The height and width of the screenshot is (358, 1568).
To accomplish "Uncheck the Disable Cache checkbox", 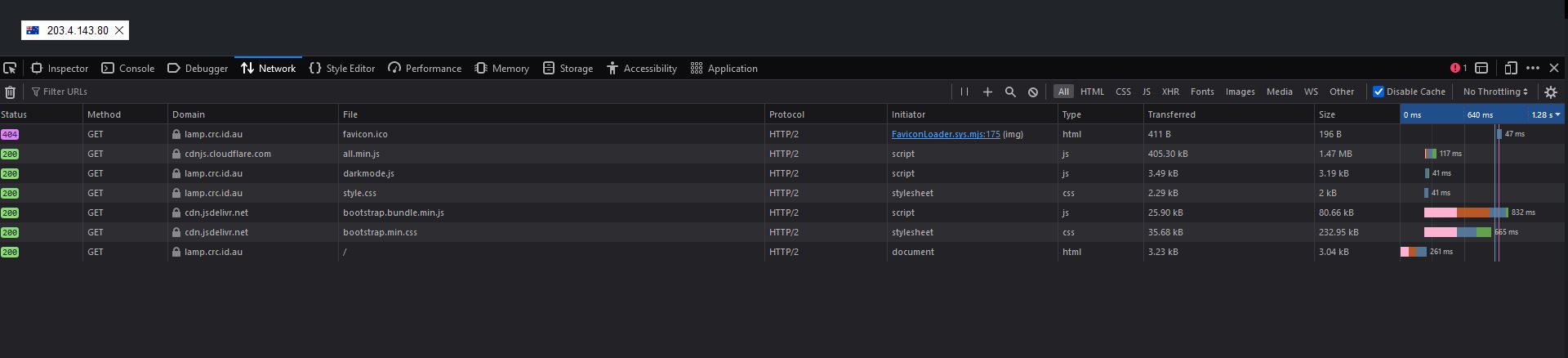I will (x=1379, y=92).
